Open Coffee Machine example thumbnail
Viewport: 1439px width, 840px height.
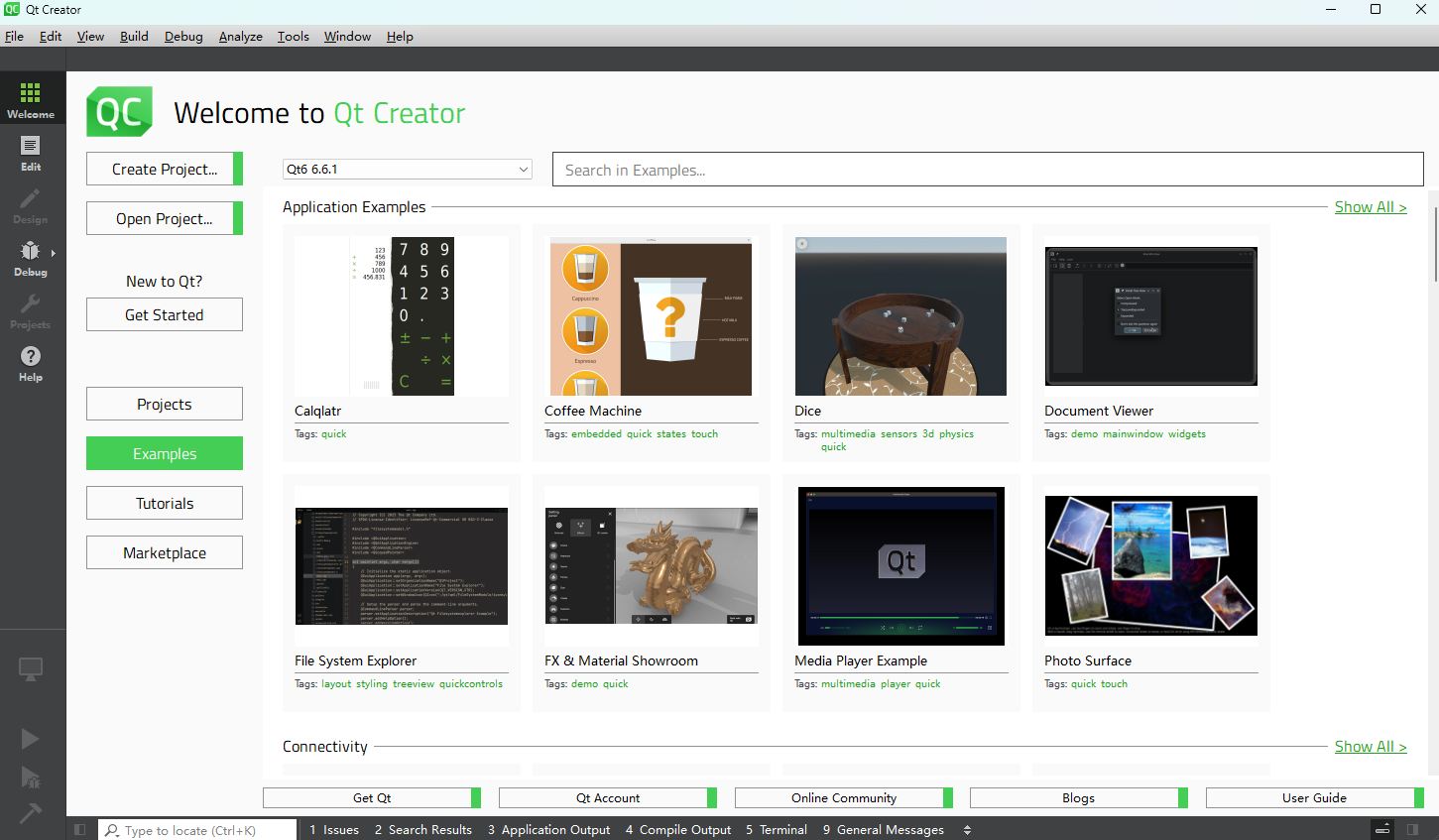click(x=652, y=316)
